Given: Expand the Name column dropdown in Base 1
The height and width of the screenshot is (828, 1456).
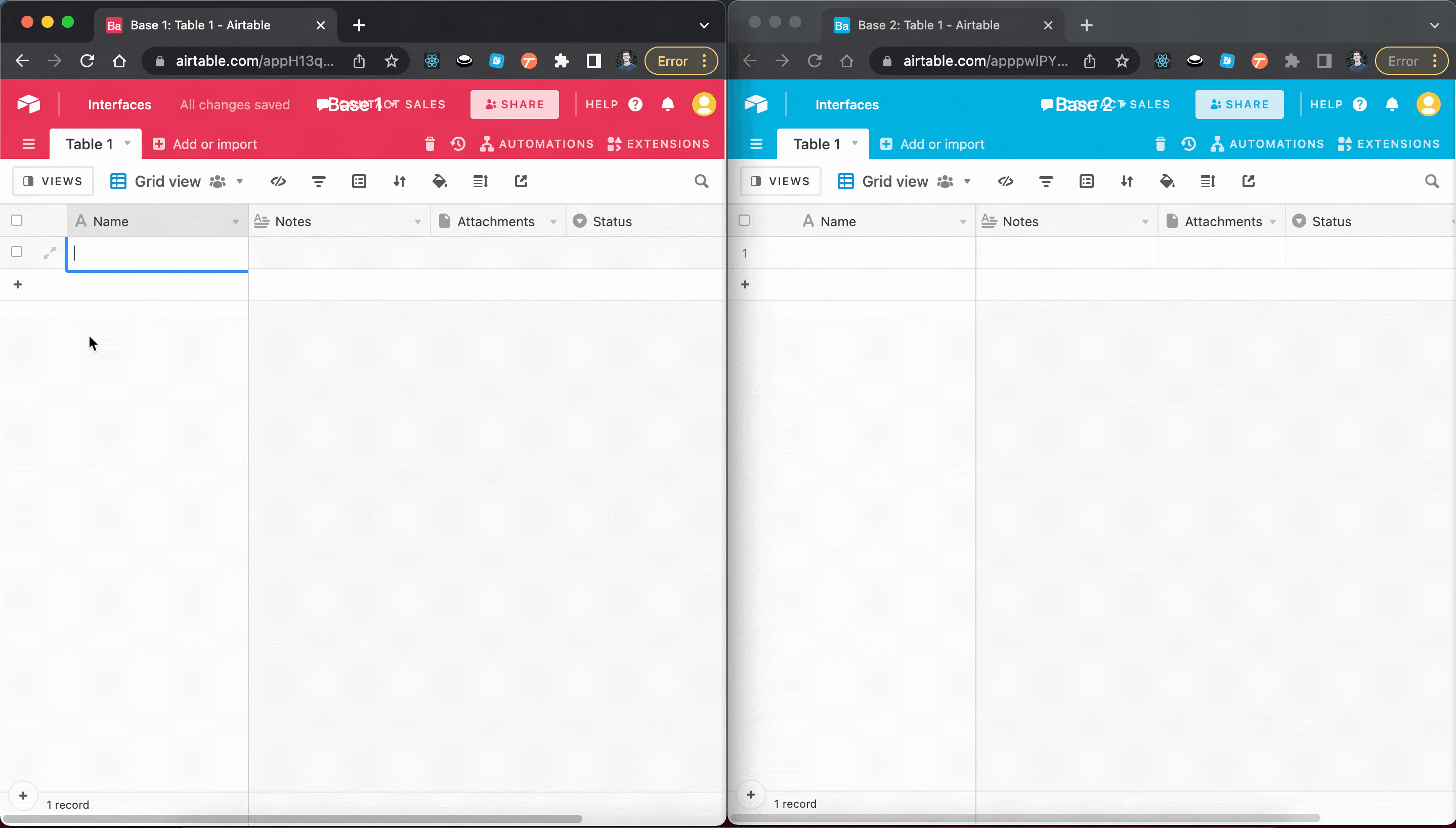Looking at the screenshot, I should [x=235, y=222].
